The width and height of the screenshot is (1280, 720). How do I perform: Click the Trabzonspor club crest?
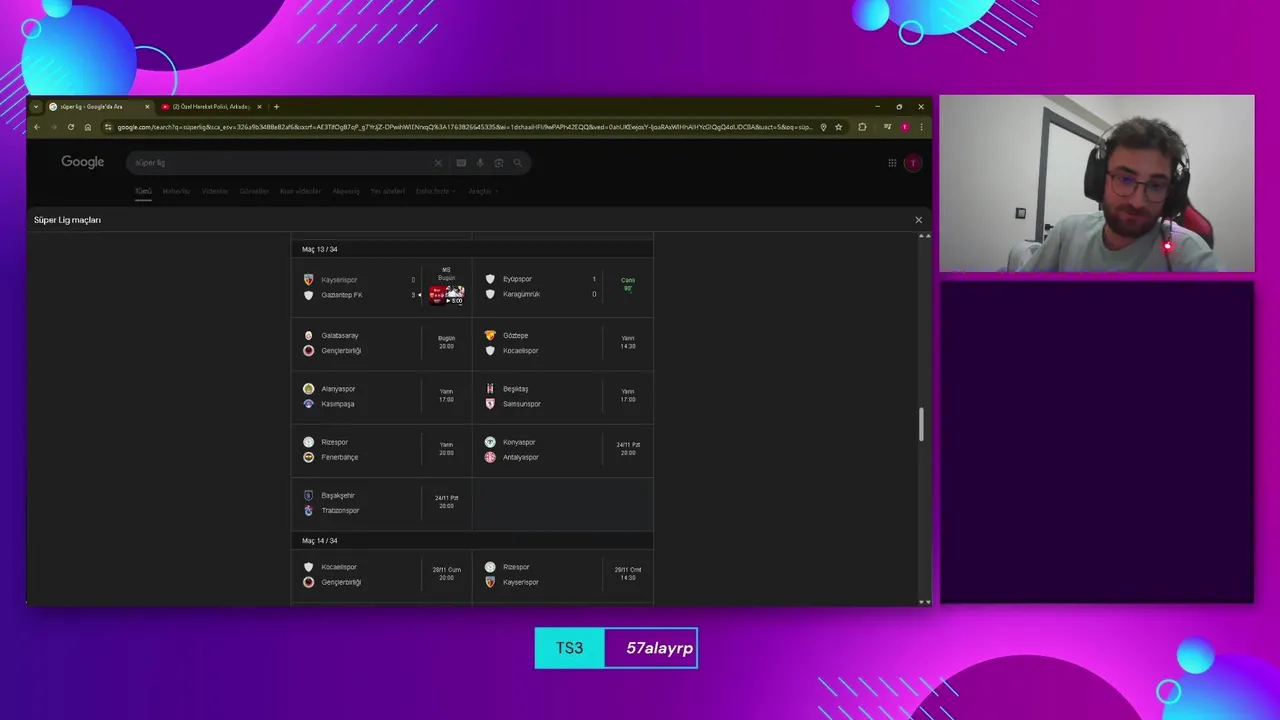coord(308,510)
